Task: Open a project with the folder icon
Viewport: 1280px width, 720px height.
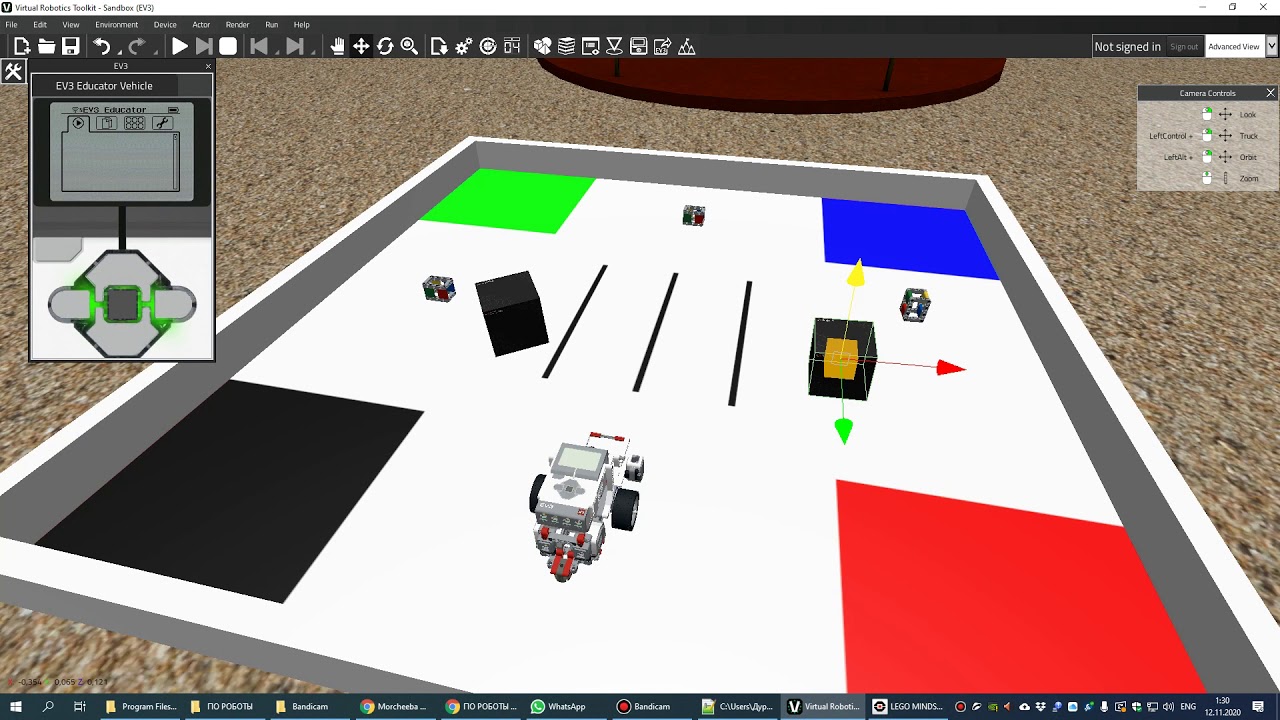Action: tap(46, 46)
